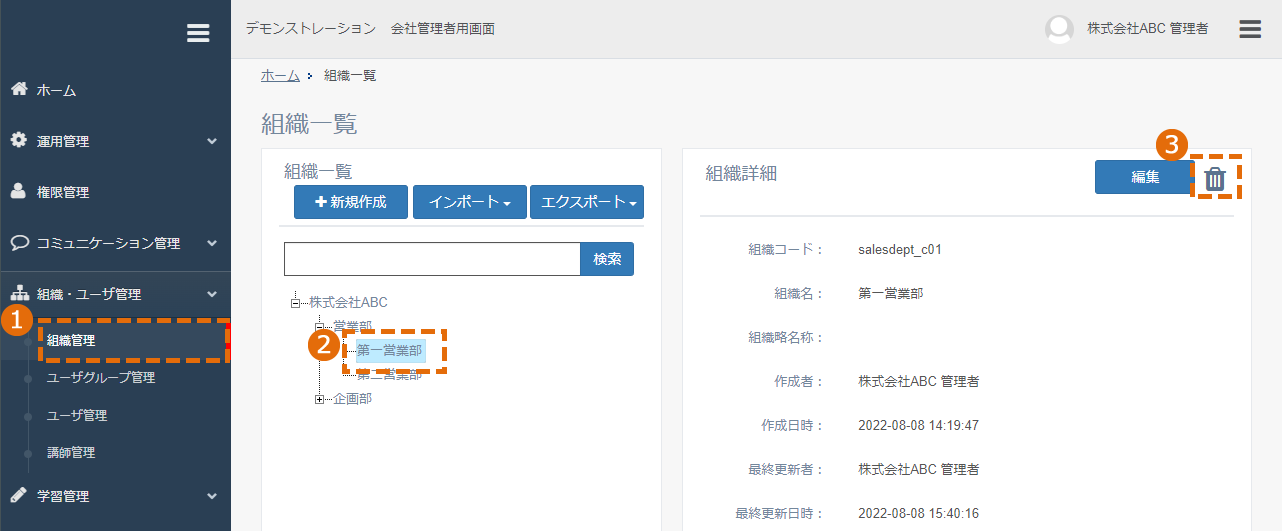Click org chart icon for 組織・ユーザ管理
This screenshot has height=531, width=1282.
(x=19, y=294)
